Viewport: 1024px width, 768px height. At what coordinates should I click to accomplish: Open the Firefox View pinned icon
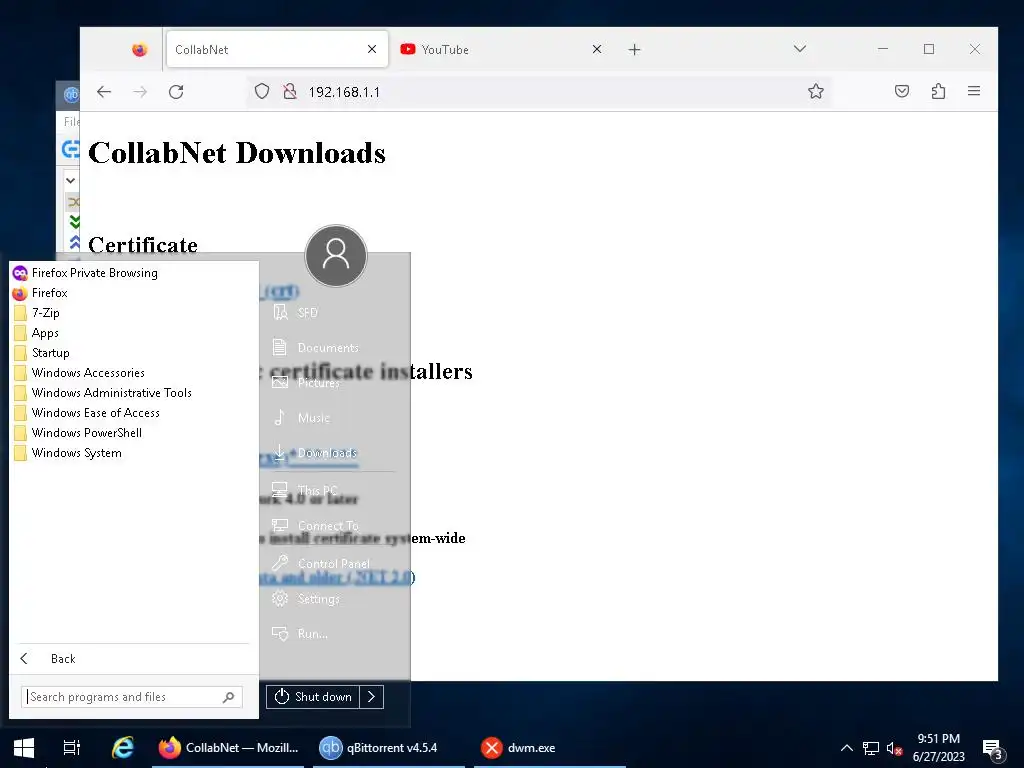[139, 50]
